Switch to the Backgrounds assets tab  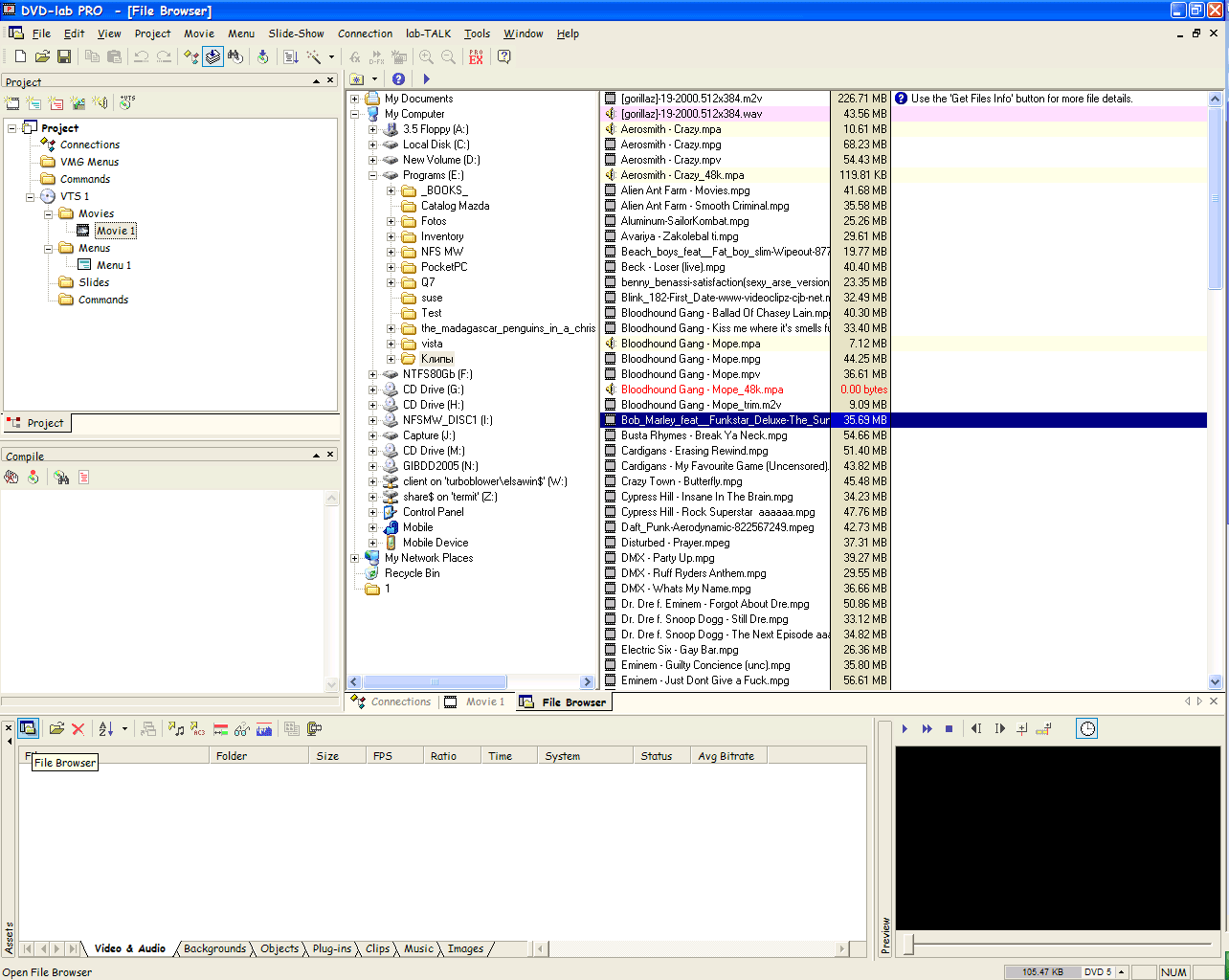pos(214,948)
